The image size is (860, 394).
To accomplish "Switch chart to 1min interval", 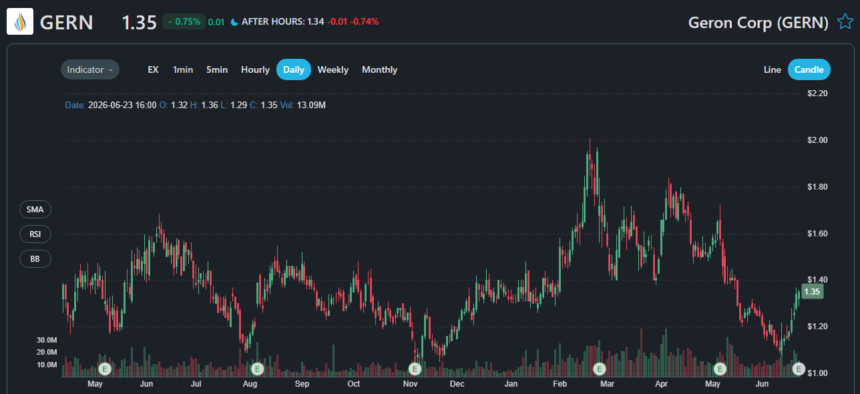I will [183, 70].
